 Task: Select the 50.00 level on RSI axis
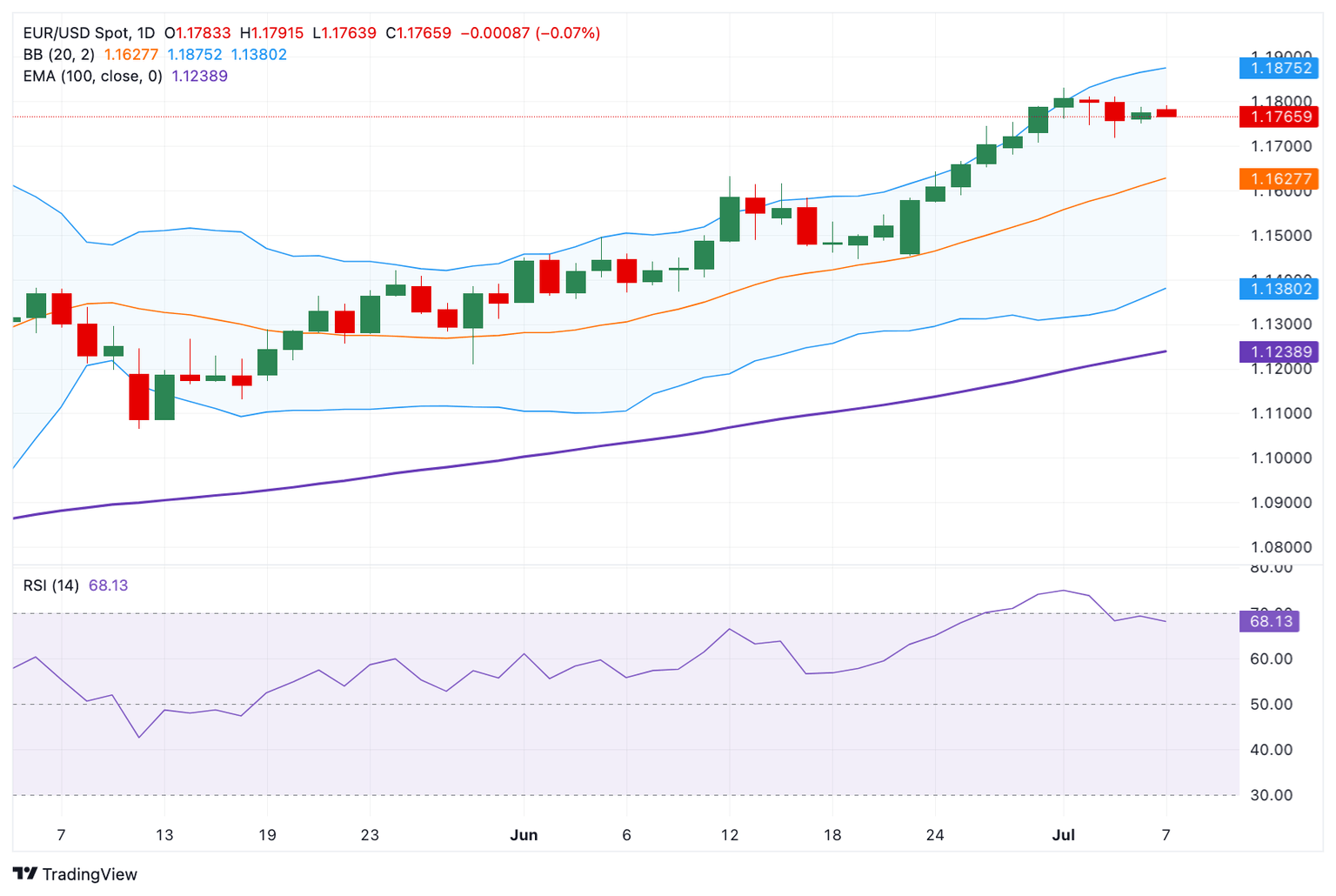(1271, 704)
